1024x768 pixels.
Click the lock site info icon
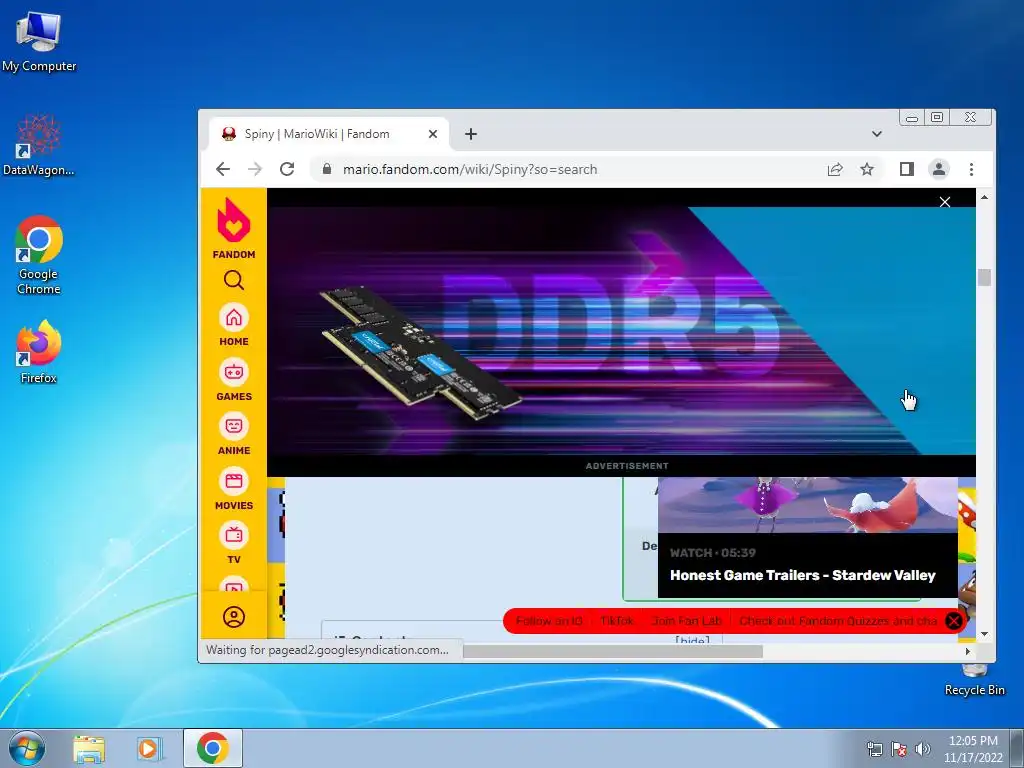[327, 169]
